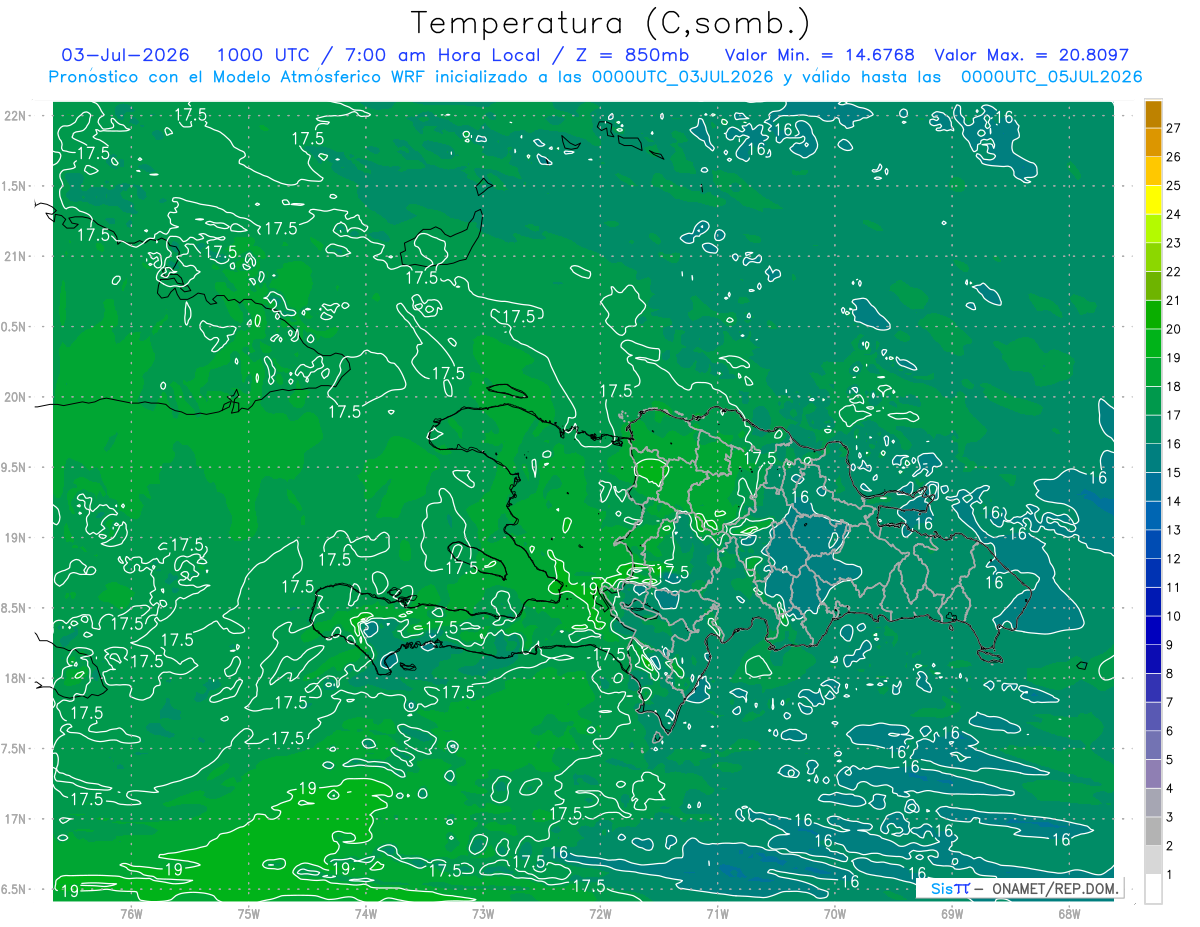Click the latitude label 22N
This screenshot has height=927, width=1200.
16,116
